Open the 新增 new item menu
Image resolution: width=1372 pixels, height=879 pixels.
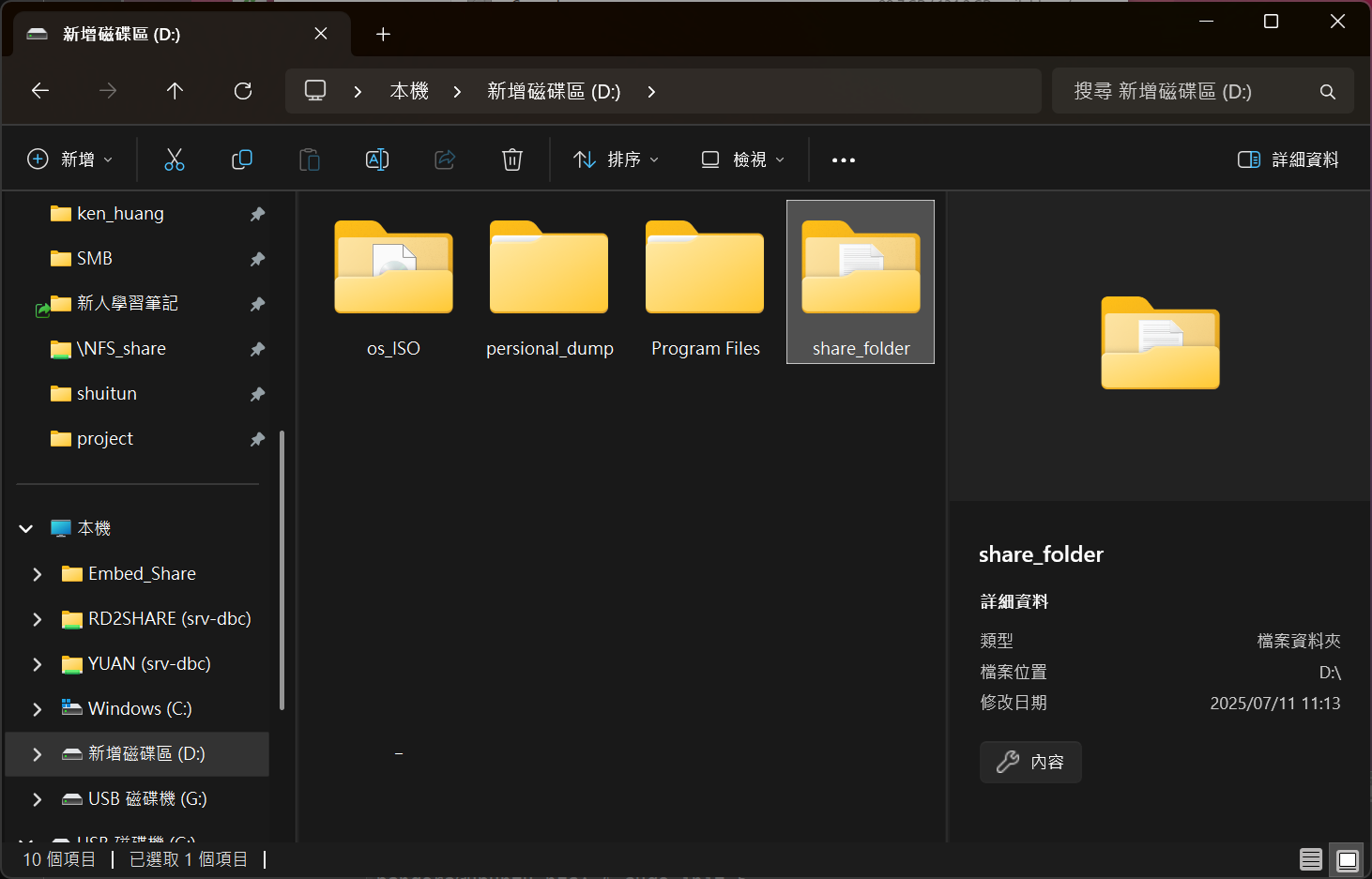pyautogui.click(x=70, y=159)
